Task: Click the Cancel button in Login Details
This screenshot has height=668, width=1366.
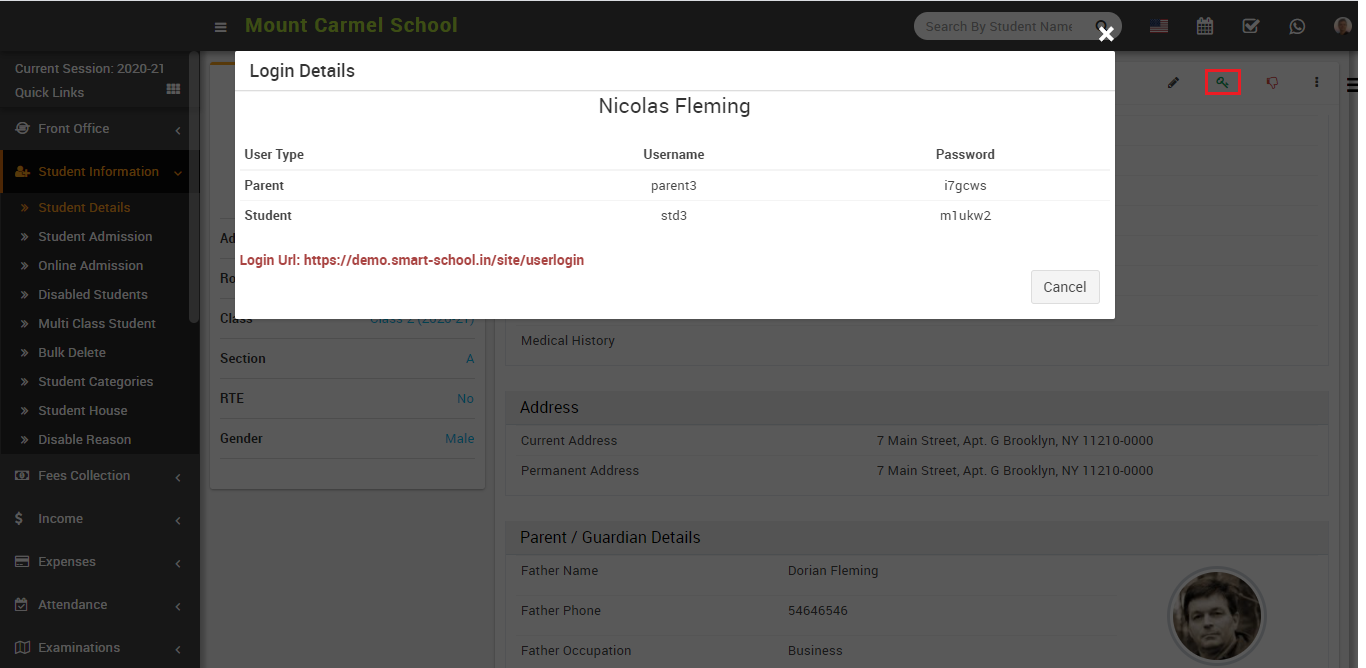Action: click(1064, 287)
